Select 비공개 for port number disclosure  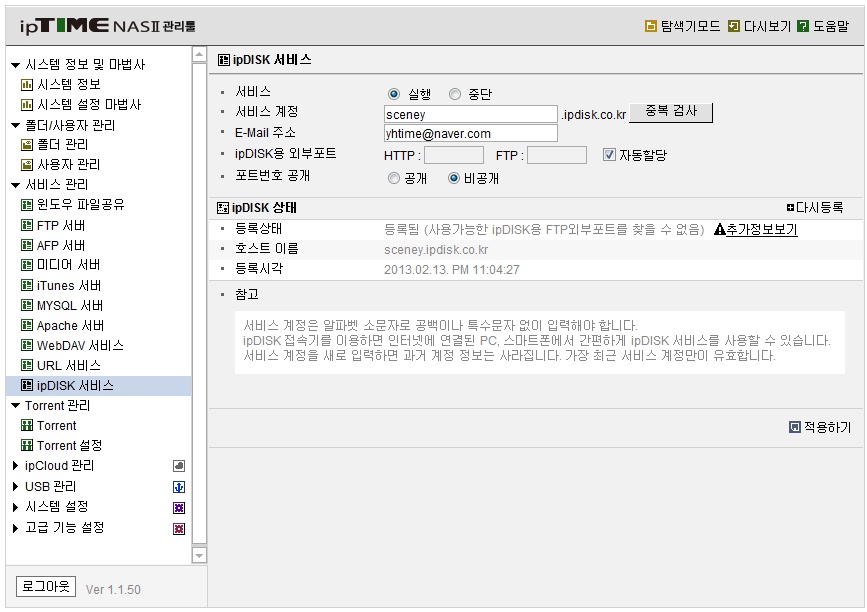tap(454, 178)
